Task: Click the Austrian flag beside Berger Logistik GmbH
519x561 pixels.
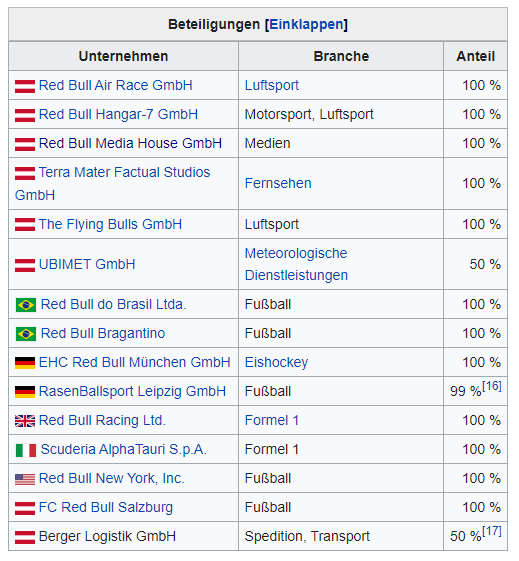Action: point(25,537)
